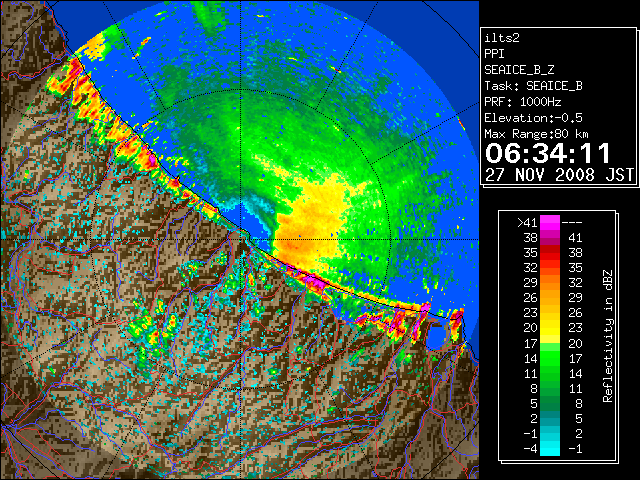
Task: Click the 'Task: SEAICE_B' line
Action: click(x=533, y=86)
